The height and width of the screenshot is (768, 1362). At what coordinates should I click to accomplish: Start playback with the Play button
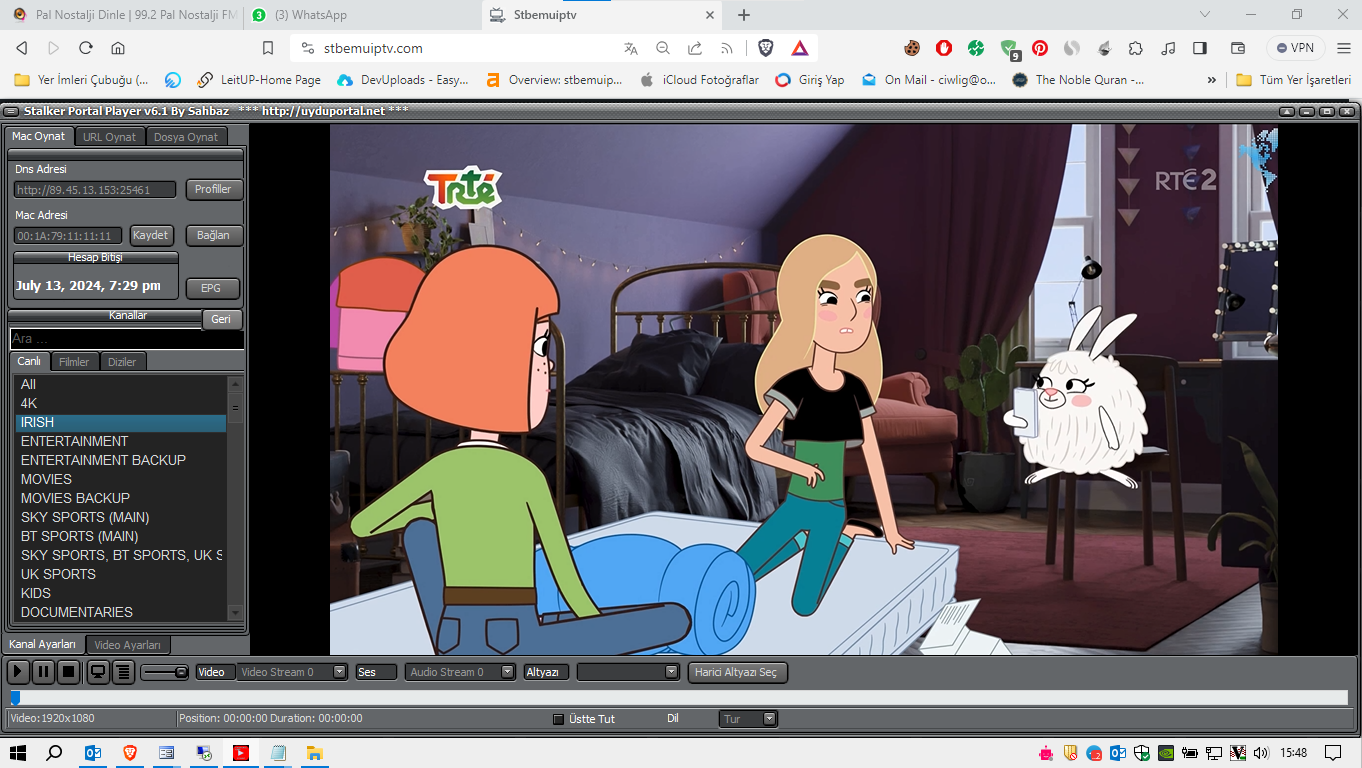tap(18, 672)
